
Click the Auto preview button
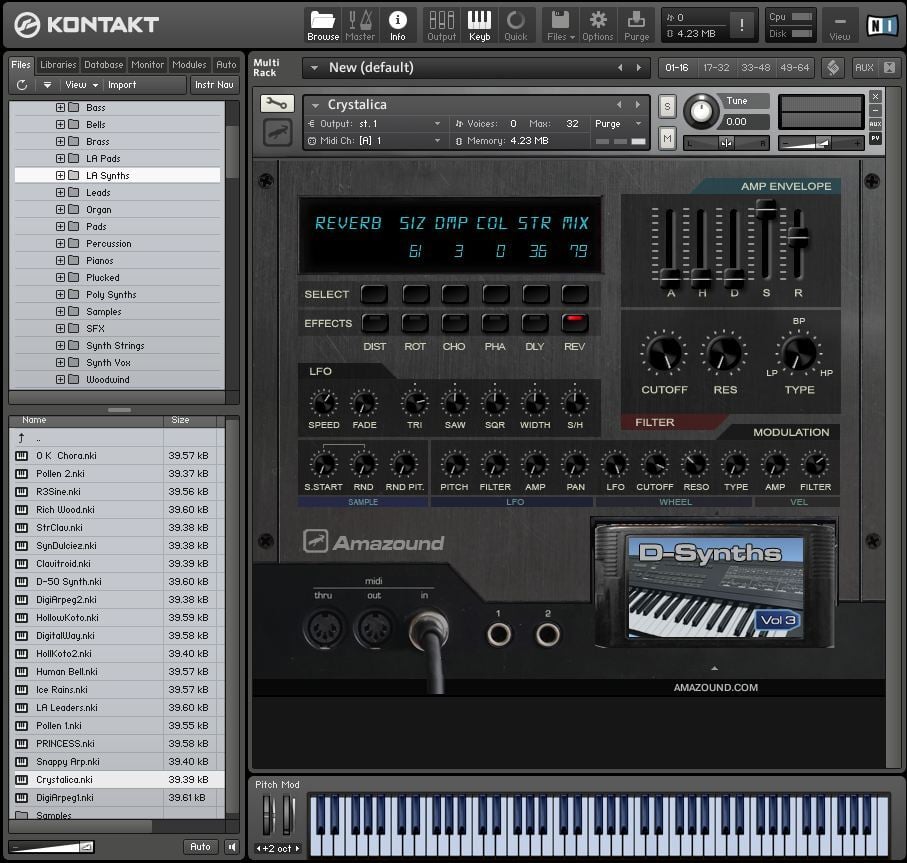coord(200,847)
